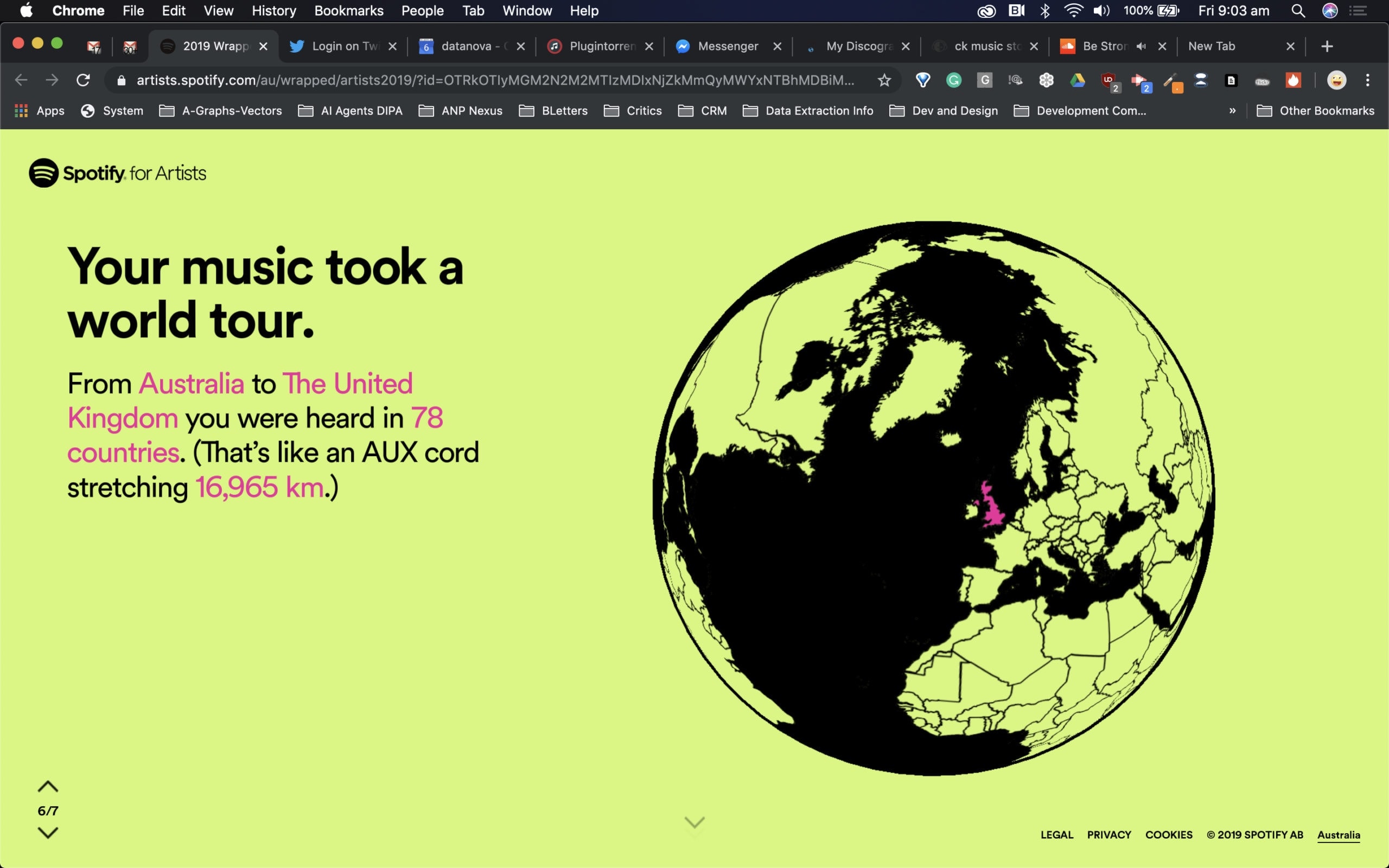This screenshot has width=1389, height=868.
Task: Open the Critics bookmark folder
Action: coord(633,111)
